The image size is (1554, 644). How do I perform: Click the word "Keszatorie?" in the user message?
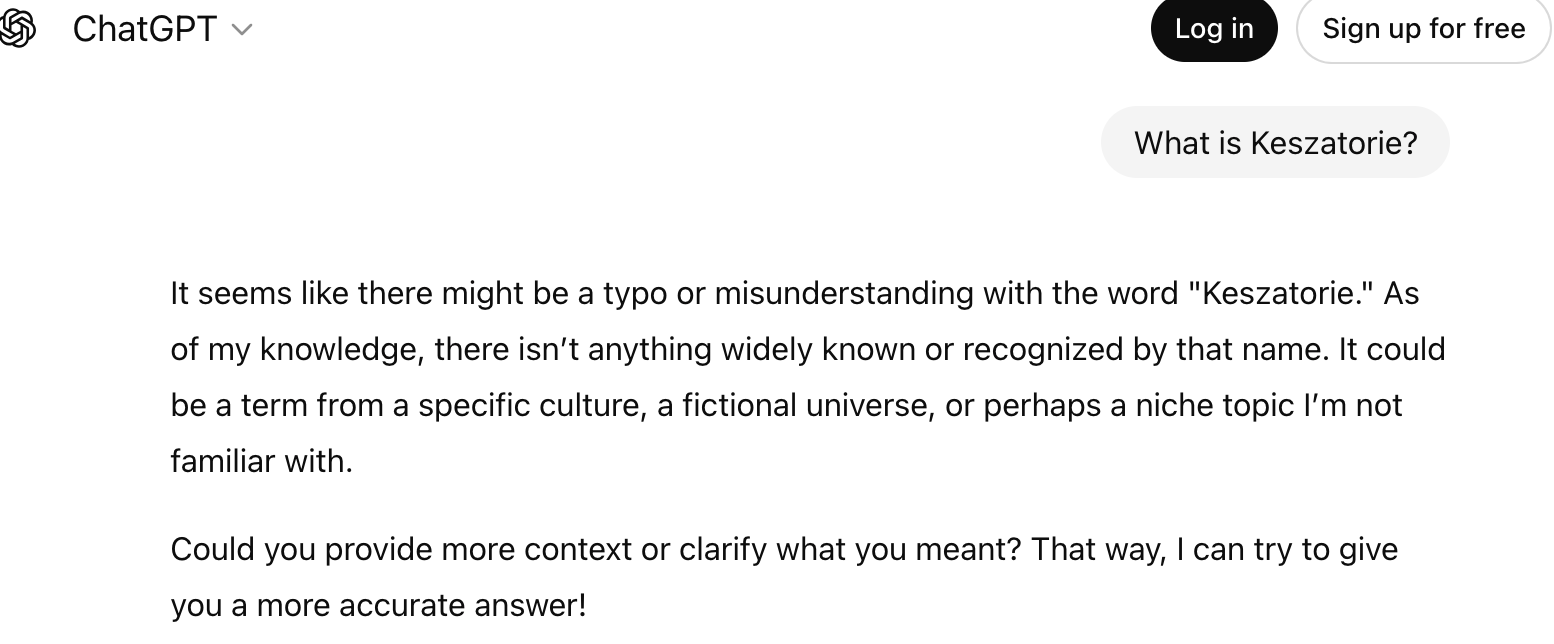[1333, 143]
